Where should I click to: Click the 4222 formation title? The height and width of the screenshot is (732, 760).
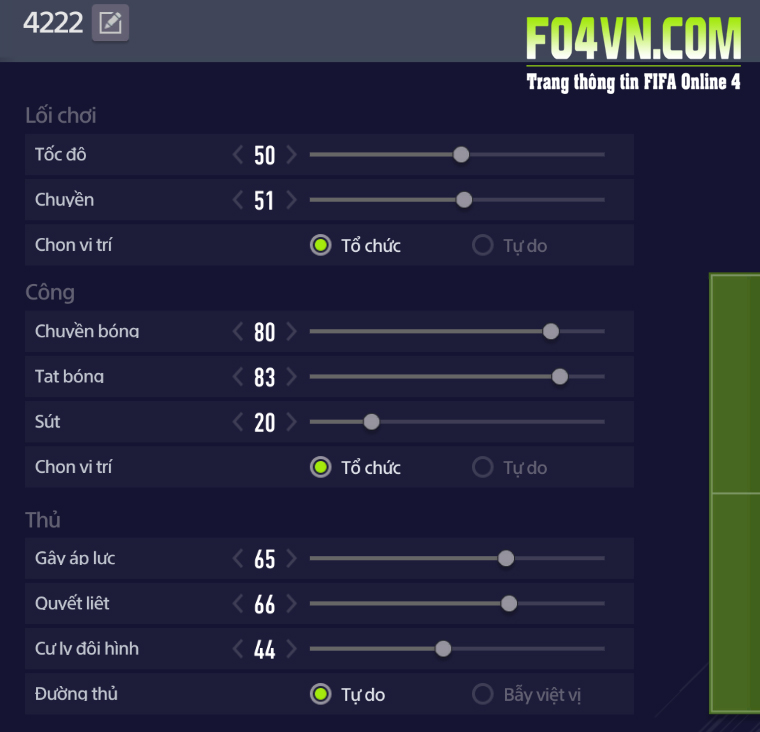coord(52,23)
